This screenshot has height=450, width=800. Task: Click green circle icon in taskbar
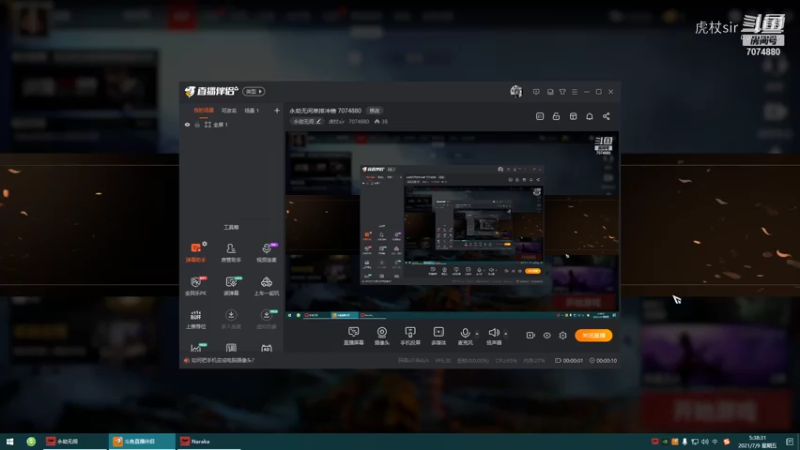click(31, 441)
